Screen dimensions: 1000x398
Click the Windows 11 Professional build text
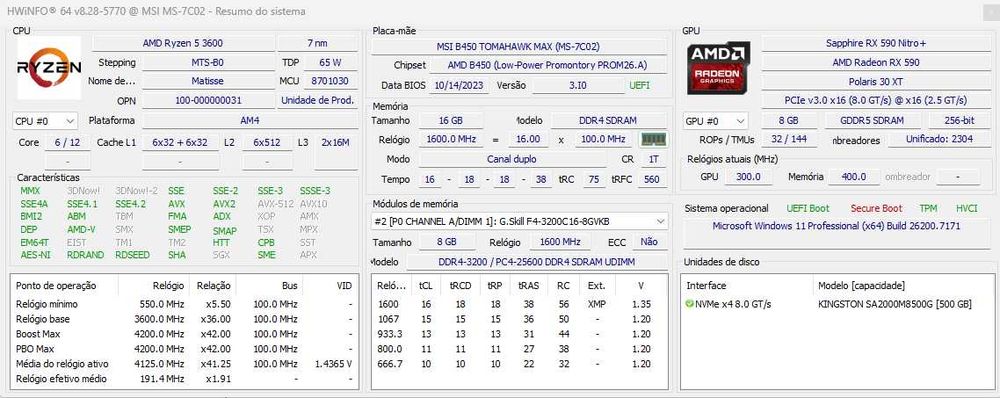(x=836, y=226)
